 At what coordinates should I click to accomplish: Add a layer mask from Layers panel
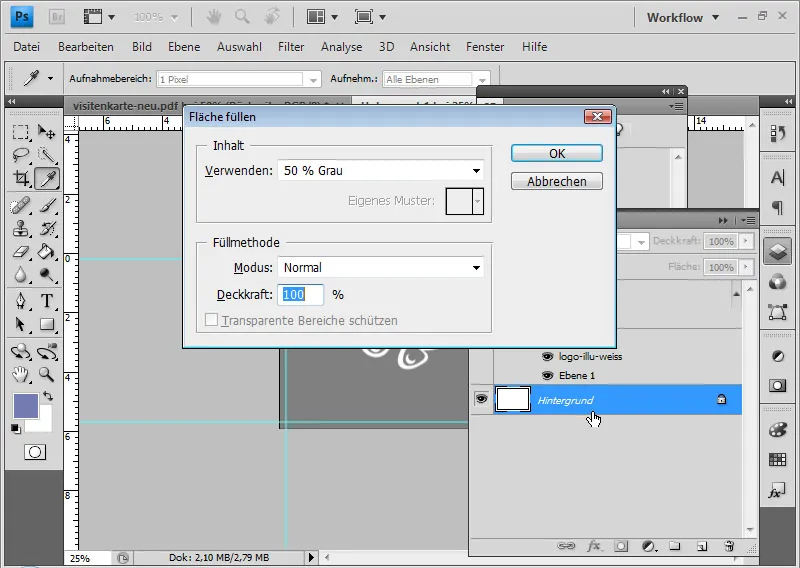(621, 546)
